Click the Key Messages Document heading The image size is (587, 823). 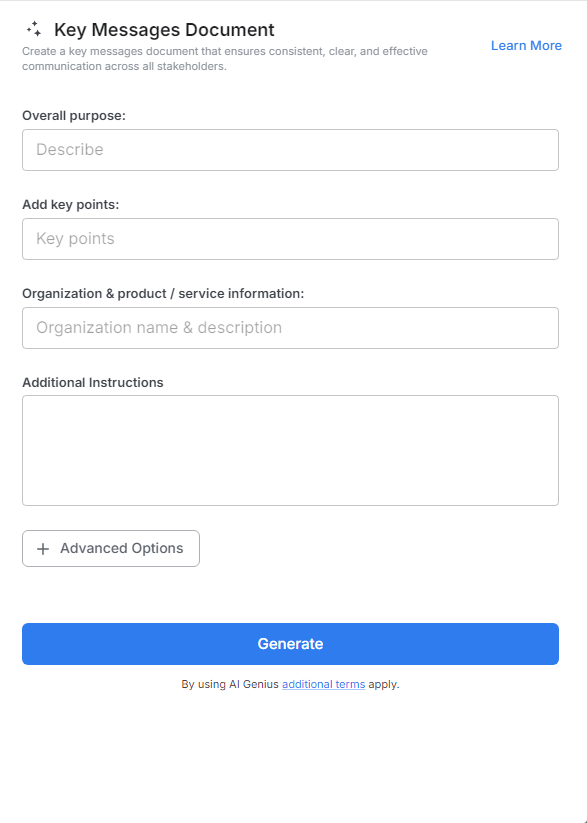pyautogui.click(x=165, y=29)
